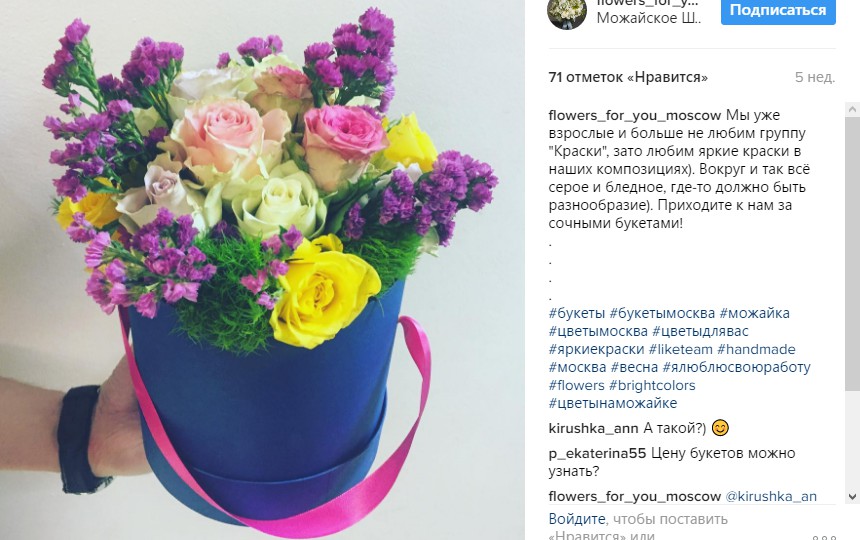Open the #цветынаможайке hashtag
The image size is (860, 540).
point(613,403)
